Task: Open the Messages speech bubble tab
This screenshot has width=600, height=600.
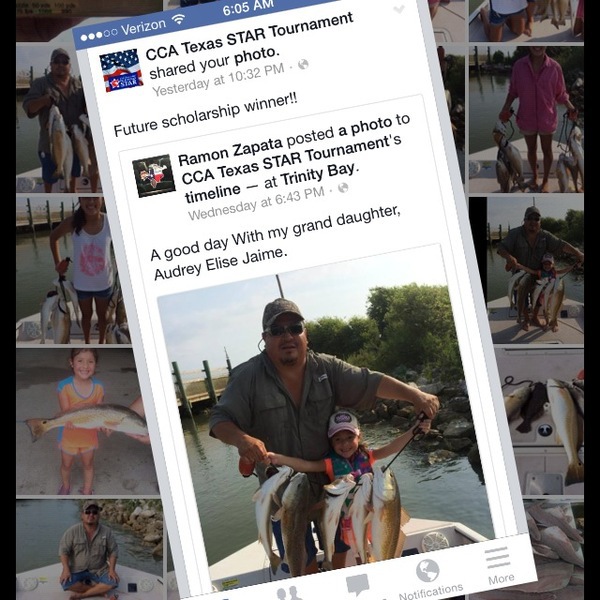Action: click(x=357, y=585)
